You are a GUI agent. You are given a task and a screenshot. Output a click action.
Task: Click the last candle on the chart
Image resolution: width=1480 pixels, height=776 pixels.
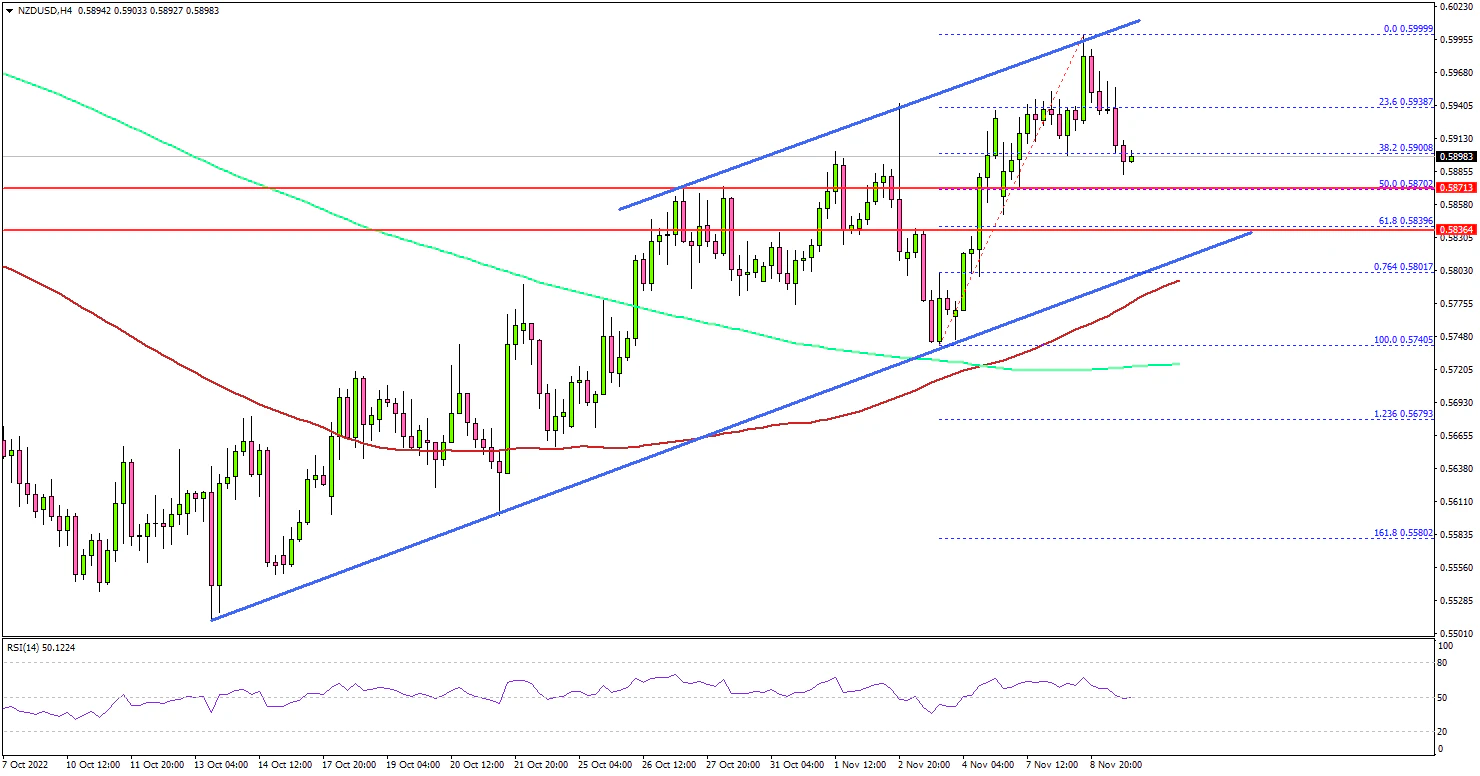click(1131, 157)
